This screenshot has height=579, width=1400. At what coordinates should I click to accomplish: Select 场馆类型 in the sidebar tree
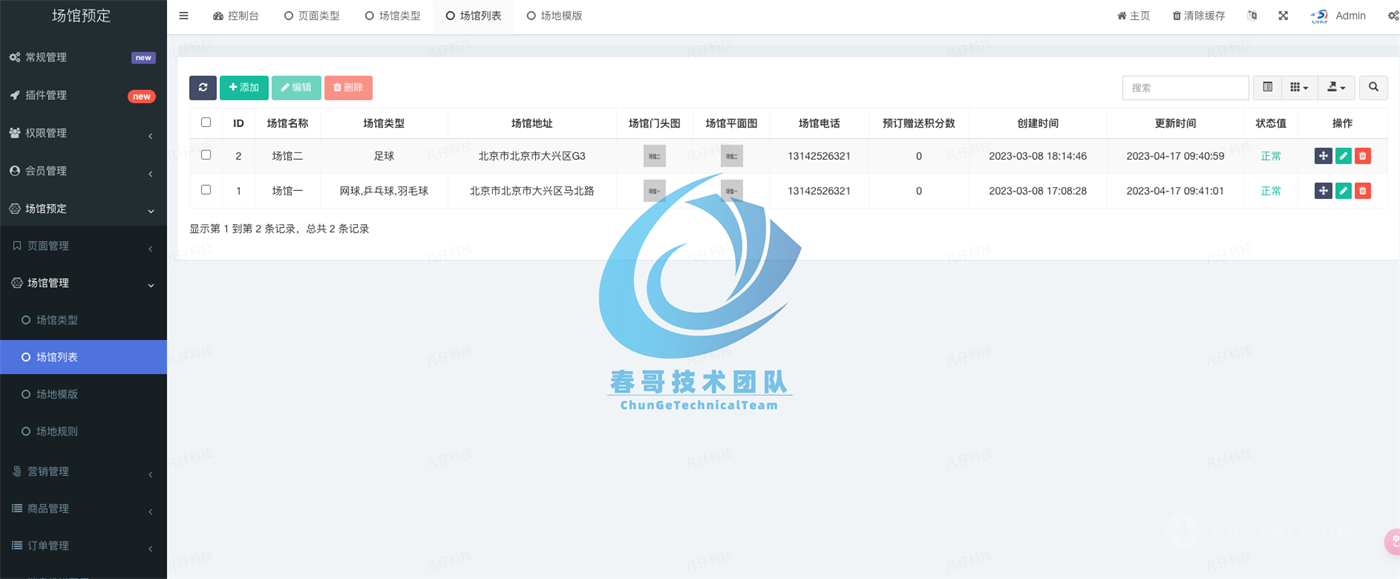click(83, 320)
